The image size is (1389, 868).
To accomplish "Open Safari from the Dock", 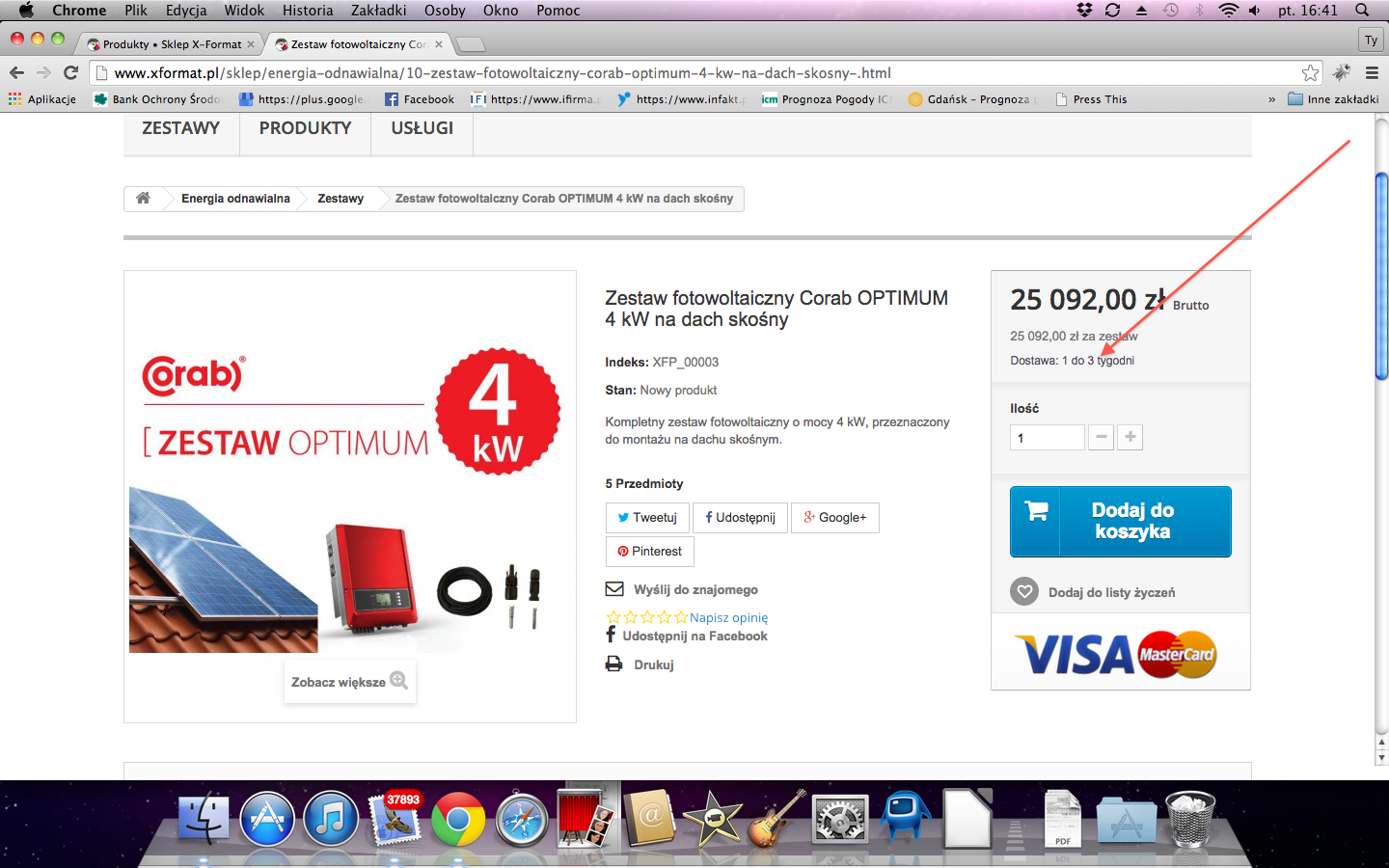I will 522,819.
